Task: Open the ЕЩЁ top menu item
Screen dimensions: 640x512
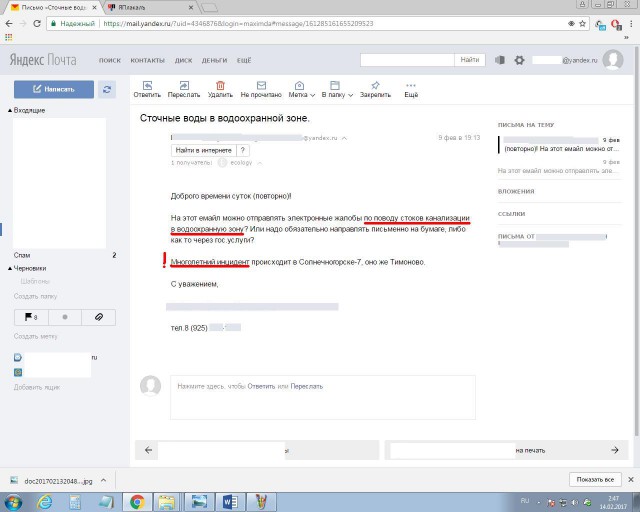Action: pos(244,60)
